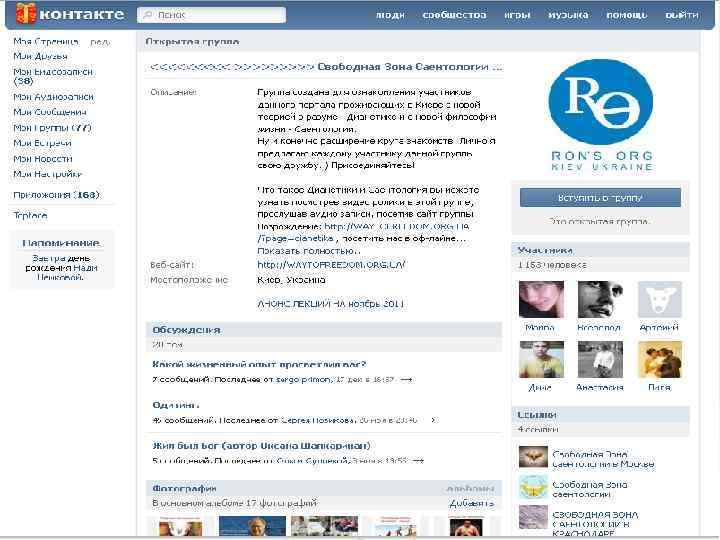
Task: Open the fifth photo thumbnail in Фотографии
Action: 466,527
